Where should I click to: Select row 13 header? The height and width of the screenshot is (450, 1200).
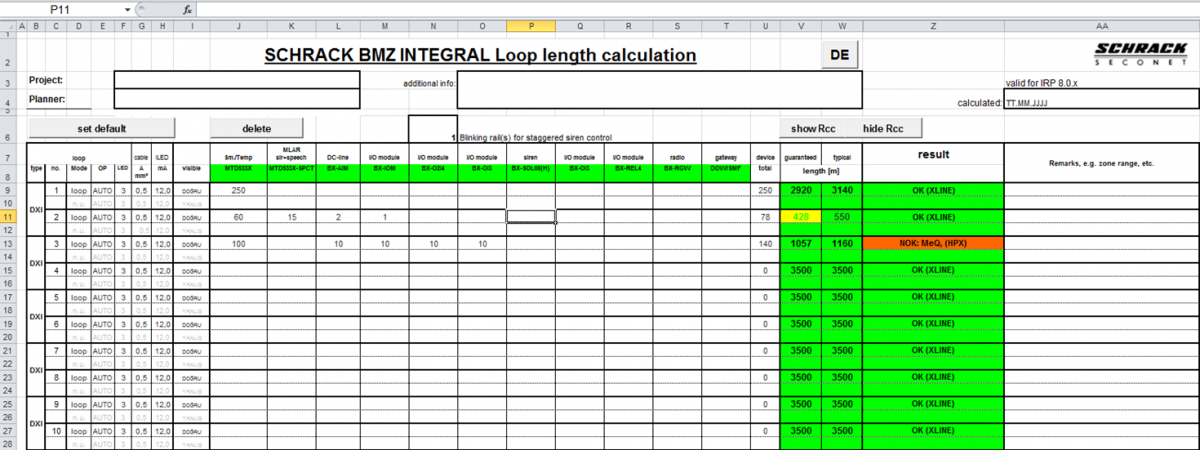tap(8, 243)
